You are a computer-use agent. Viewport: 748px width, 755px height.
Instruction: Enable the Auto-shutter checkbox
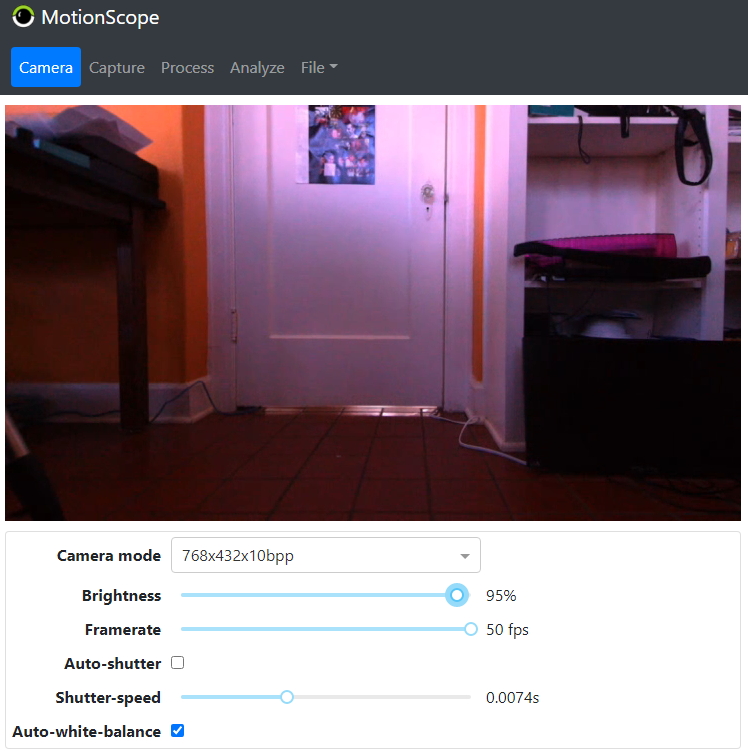[178, 662]
